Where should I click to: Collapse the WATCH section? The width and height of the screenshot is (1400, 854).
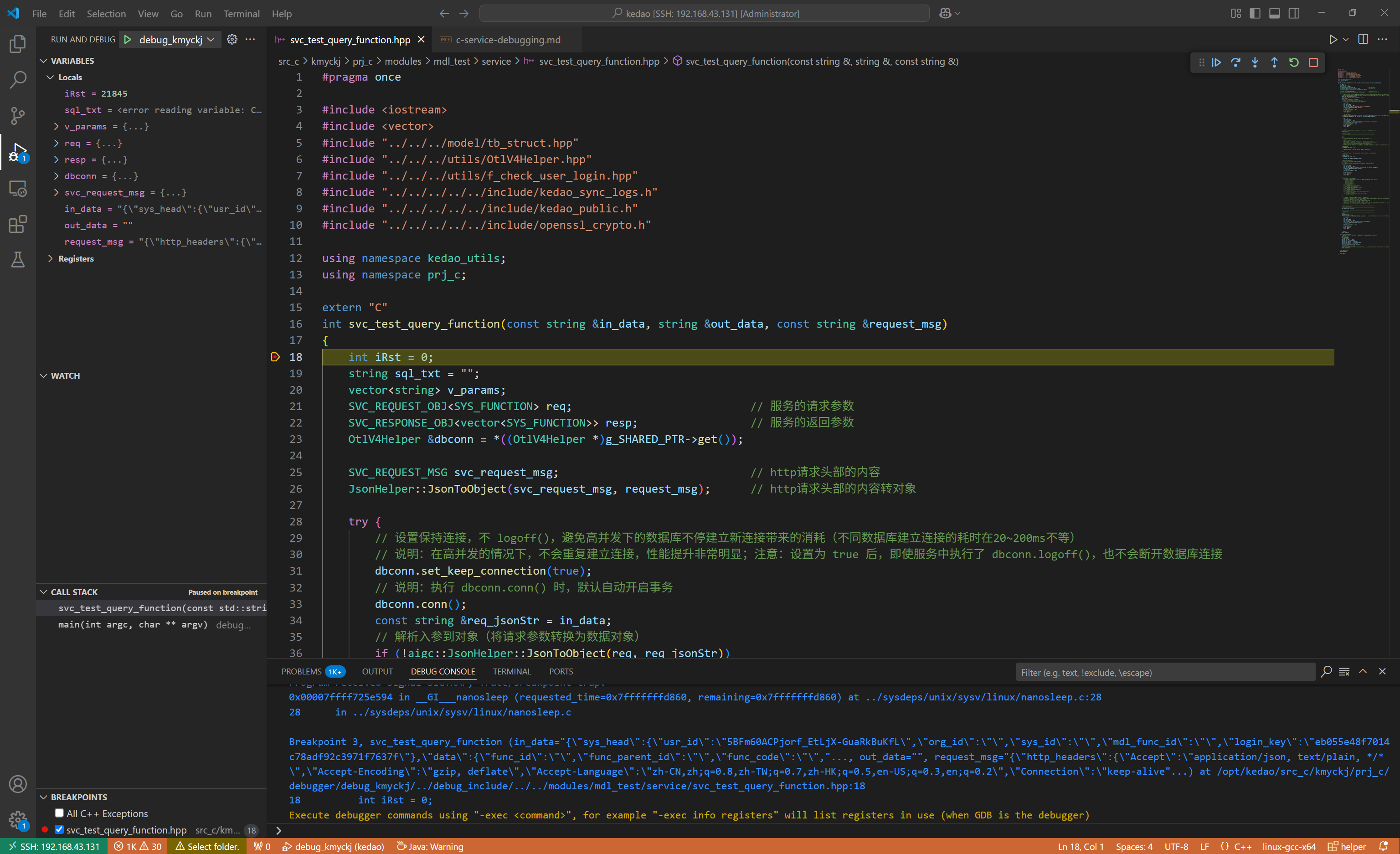(44, 376)
